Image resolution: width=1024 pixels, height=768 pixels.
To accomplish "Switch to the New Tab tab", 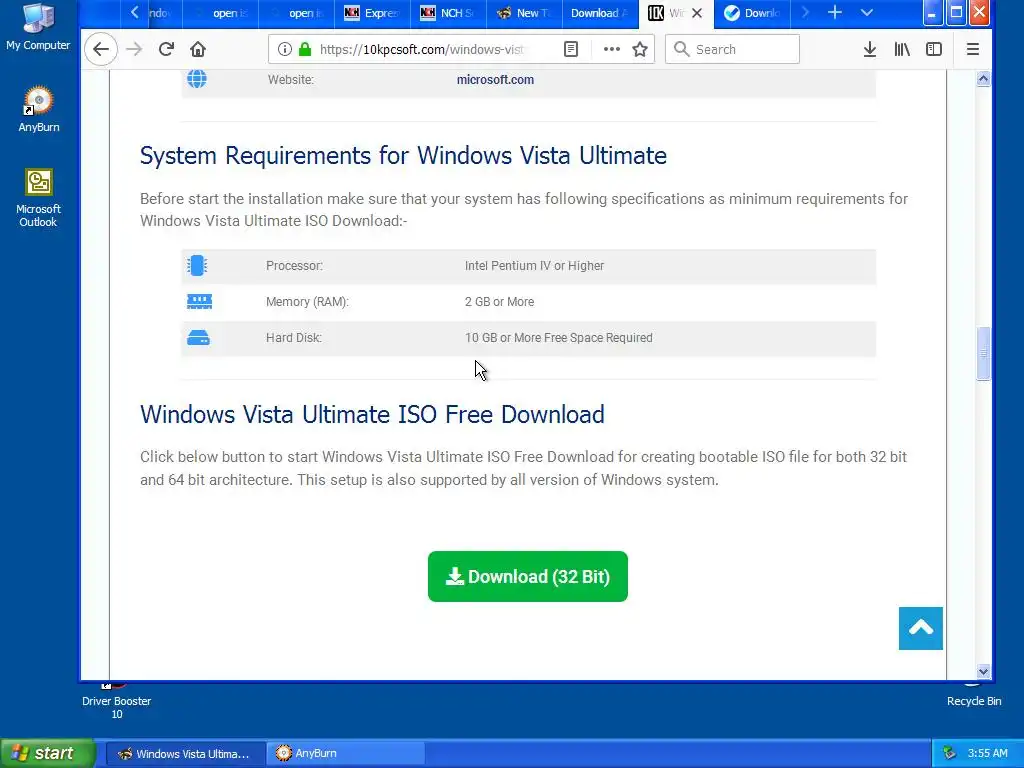I will [524, 13].
